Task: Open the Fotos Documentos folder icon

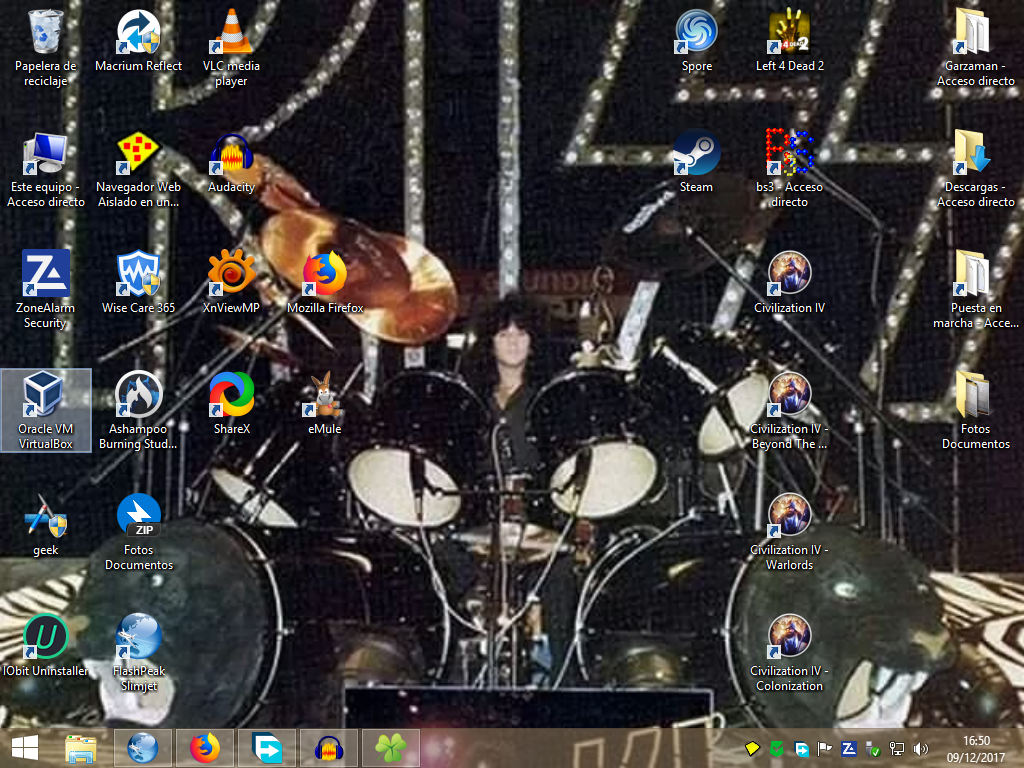Action: 975,410
